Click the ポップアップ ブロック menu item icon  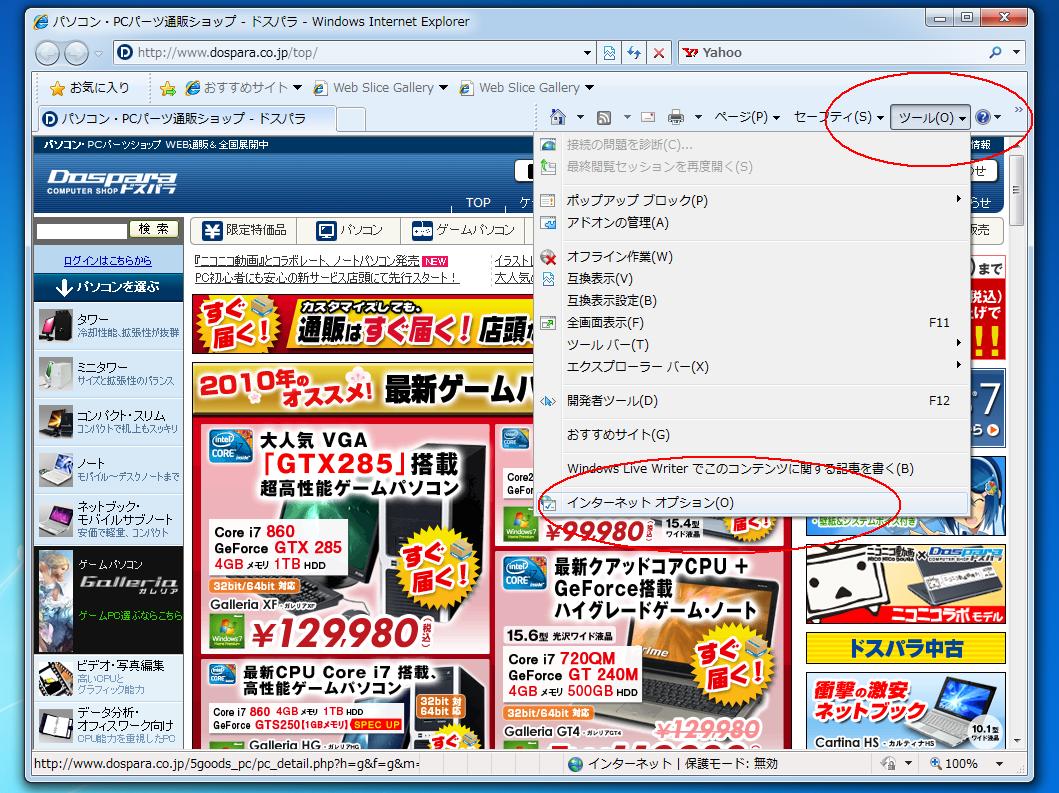click(548, 201)
